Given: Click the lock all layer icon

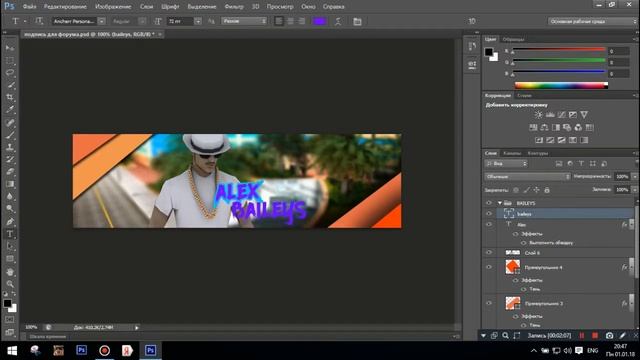Looking at the screenshot, I should pos(547,190).
